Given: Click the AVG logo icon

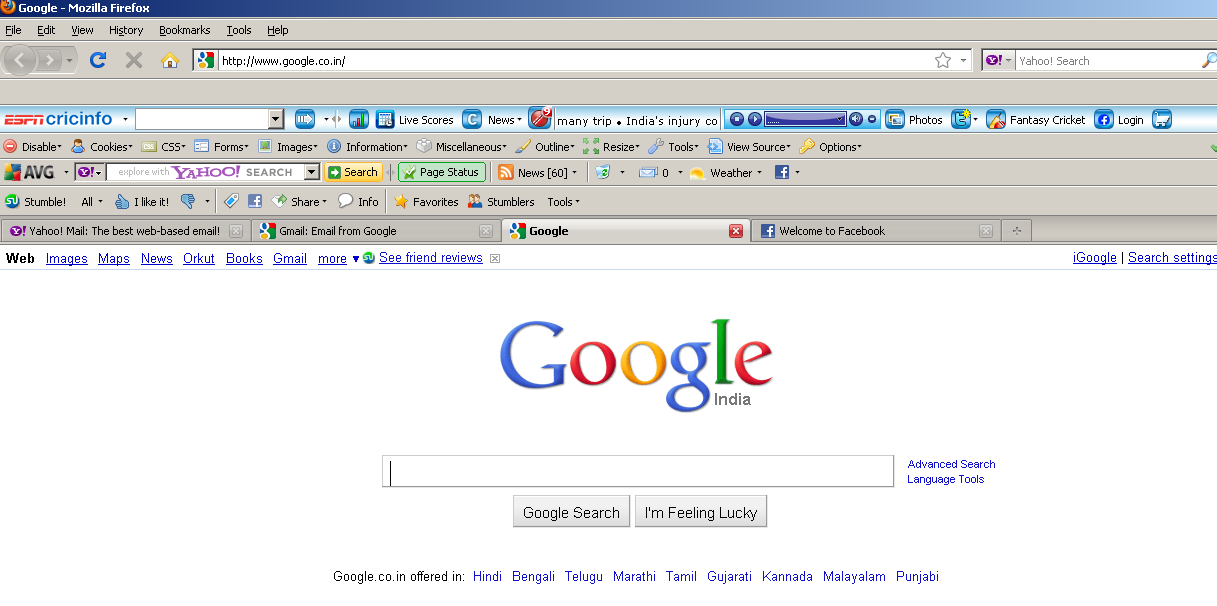Looking at the screenshot, I should click(x=30, y=172).
